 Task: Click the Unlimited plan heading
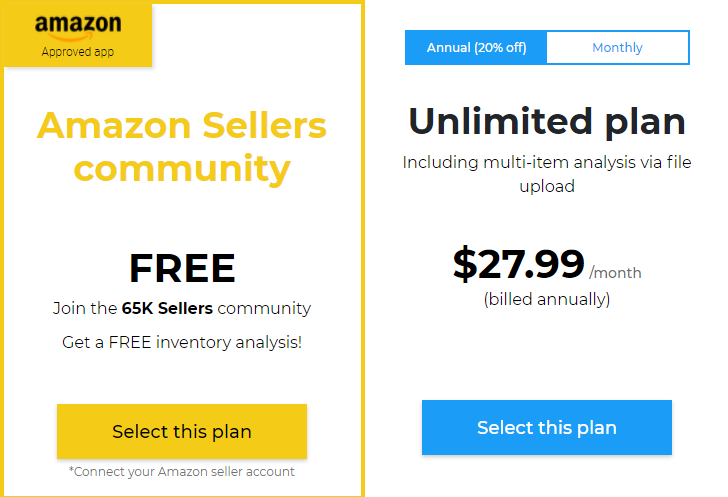[x=547, y=122]
